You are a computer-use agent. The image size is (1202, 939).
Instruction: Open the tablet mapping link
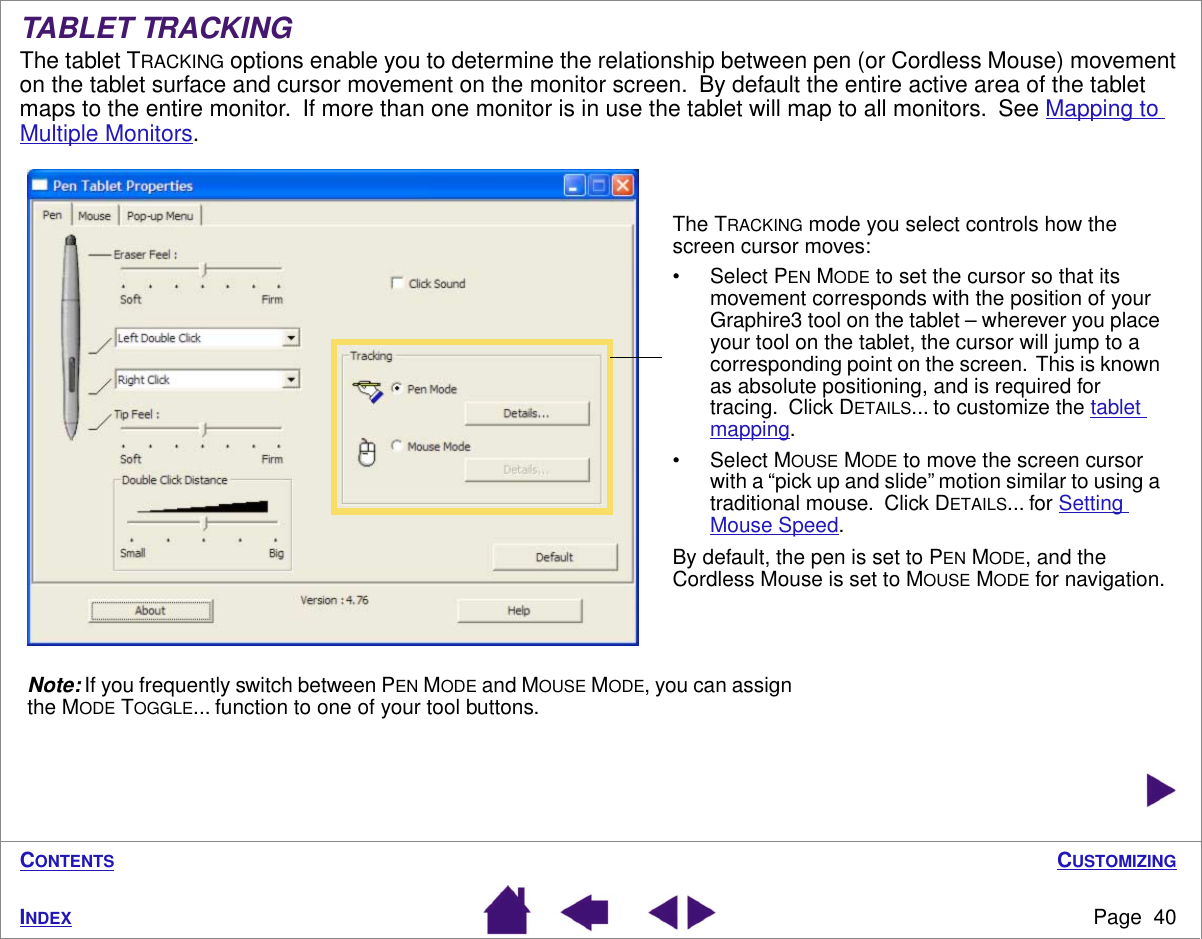pos(928,418)
